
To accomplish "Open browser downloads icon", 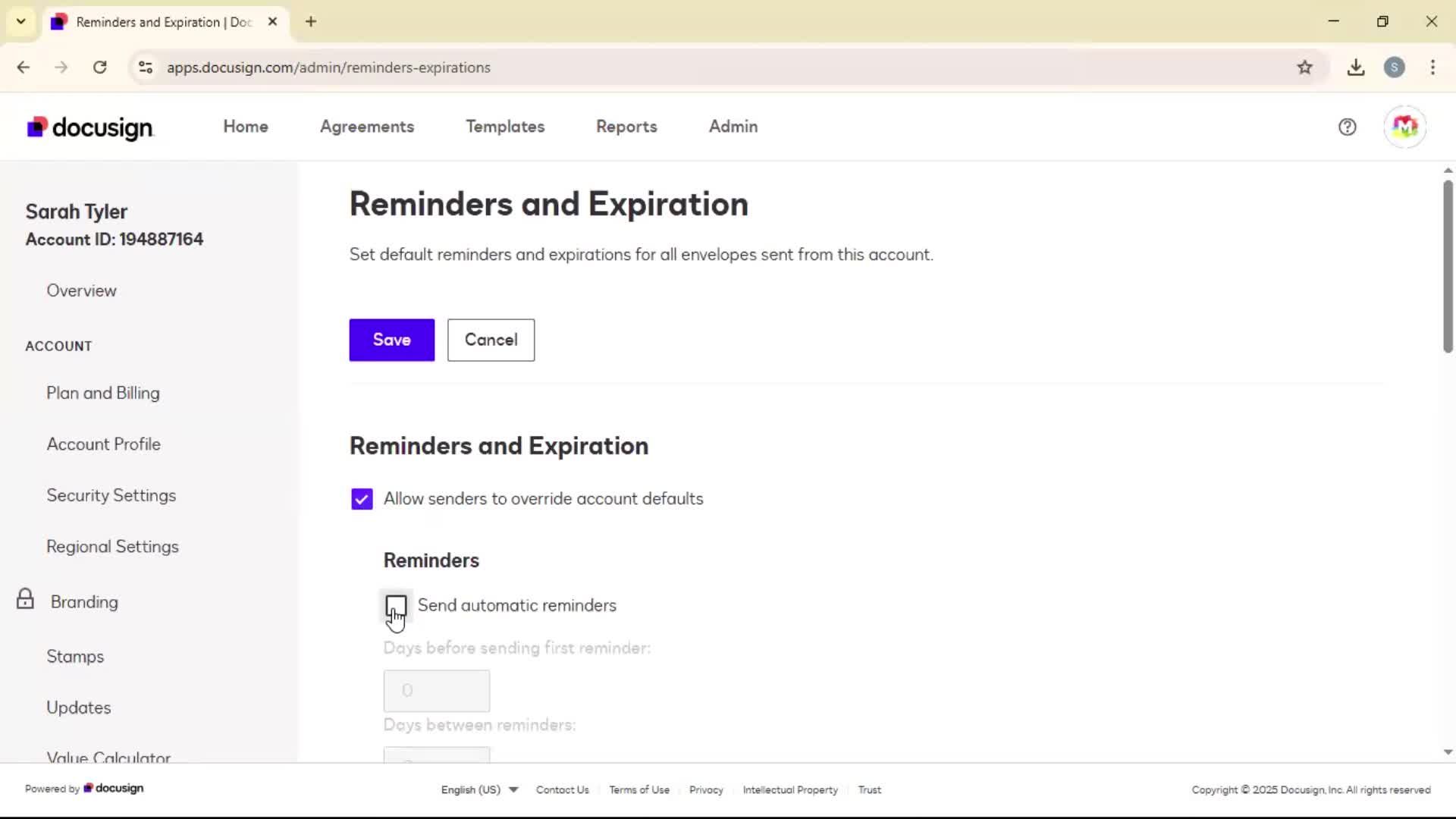I will pos(1356,67).
